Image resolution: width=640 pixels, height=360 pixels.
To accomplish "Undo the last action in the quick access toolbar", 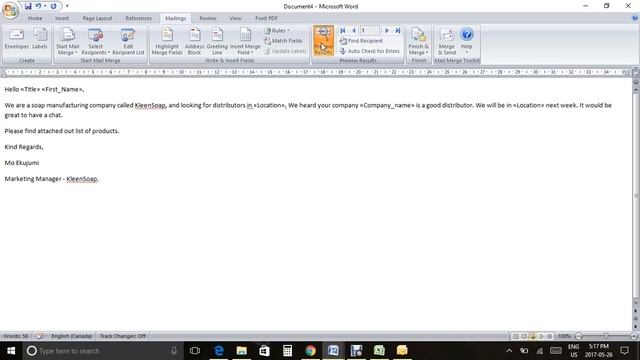I will (x=38, y=6).
